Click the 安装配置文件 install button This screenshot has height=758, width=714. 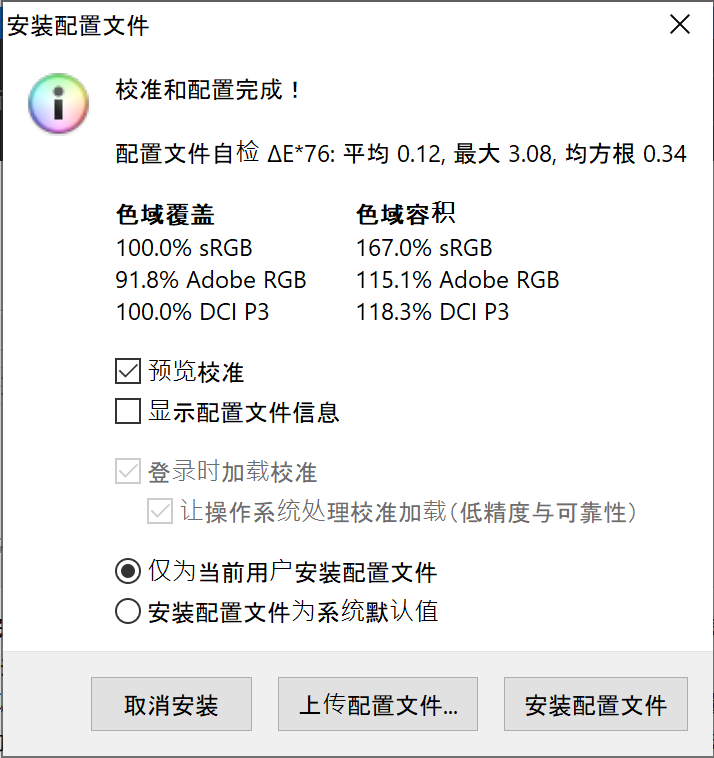point(596,704)
